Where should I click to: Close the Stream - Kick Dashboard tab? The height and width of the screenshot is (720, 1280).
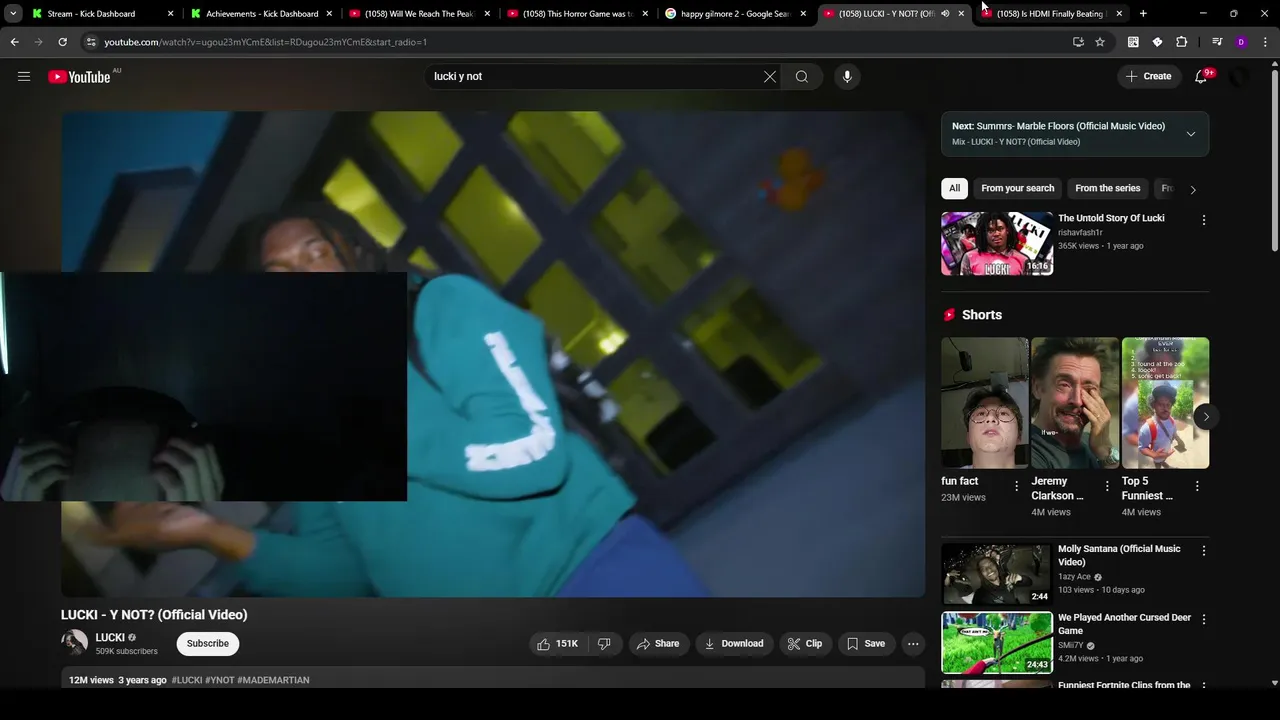[171, 14]
